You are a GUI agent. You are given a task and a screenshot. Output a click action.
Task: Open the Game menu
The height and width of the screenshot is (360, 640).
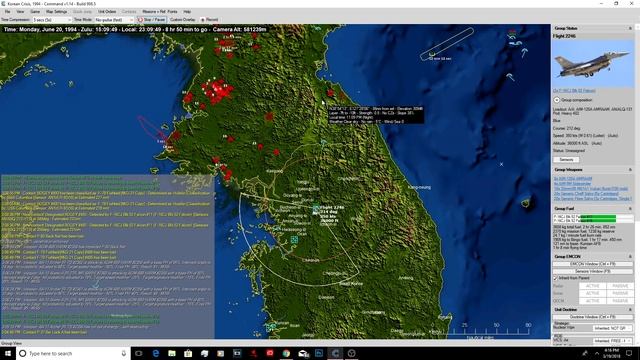click(35, 11)
